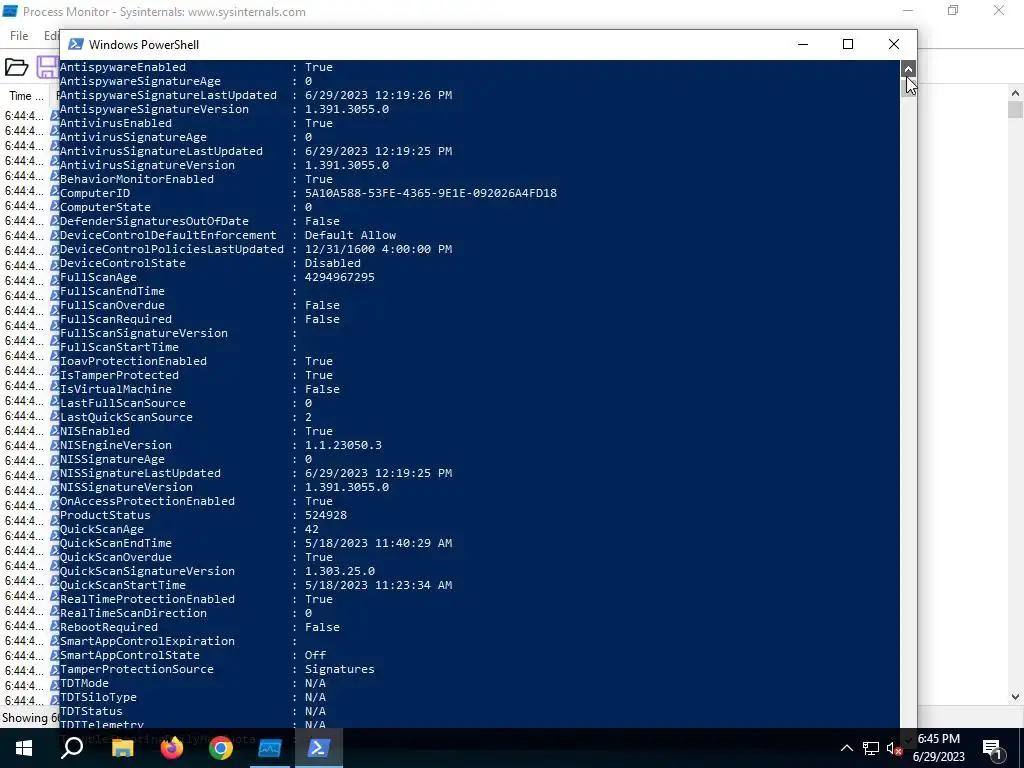This screenshot has height=768, width=1024.
Task: Click the PowerShell scrollbar up arrow
Action: 908,68
